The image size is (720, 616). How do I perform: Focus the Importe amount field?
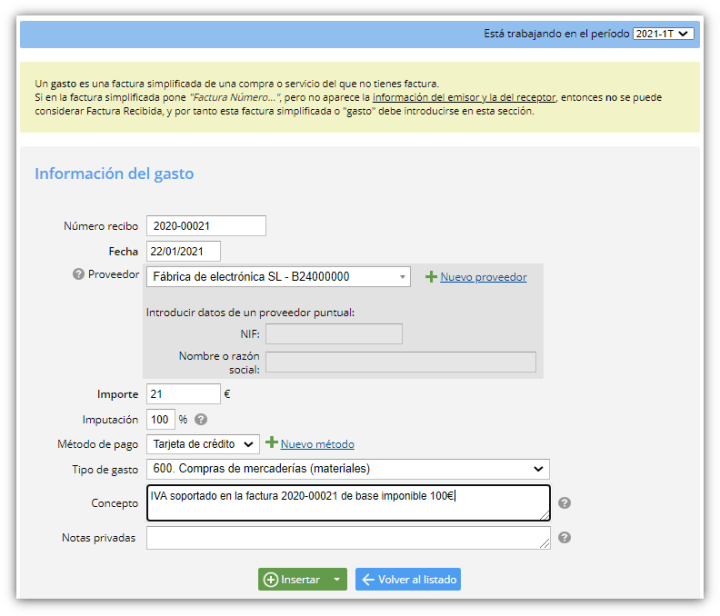click(183, 394)
